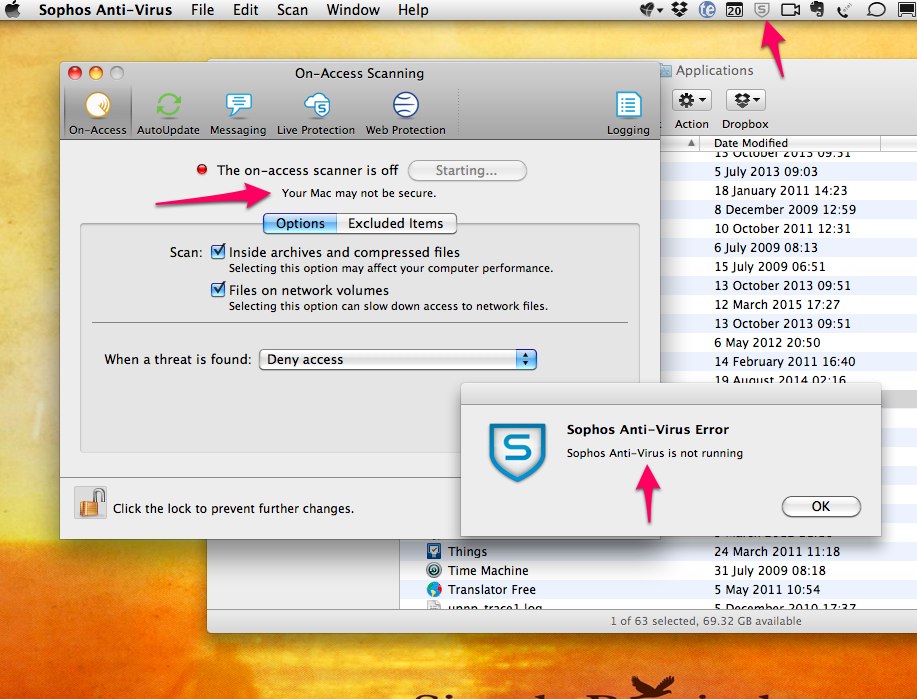Open the Dropbox toolbar dropdown in Finder
Viewport: 917px width, 699px height.
click(x=746, y=100)
